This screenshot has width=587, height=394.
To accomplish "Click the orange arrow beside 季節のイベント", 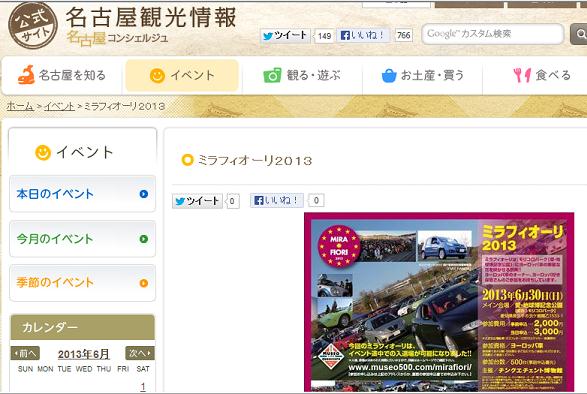I will 144,283.
